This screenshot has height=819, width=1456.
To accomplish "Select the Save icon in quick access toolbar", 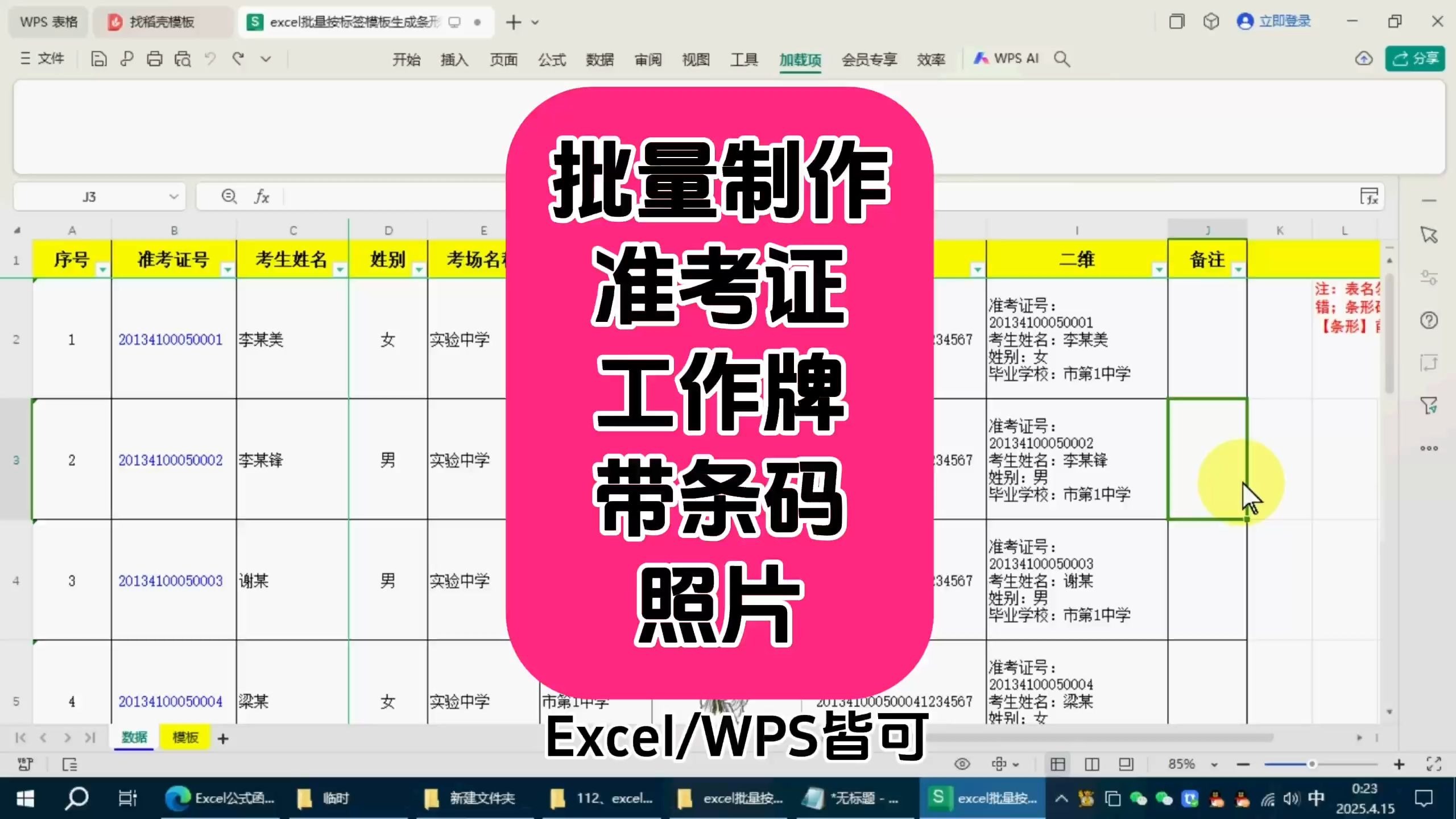I will click(x=100, y=59).
